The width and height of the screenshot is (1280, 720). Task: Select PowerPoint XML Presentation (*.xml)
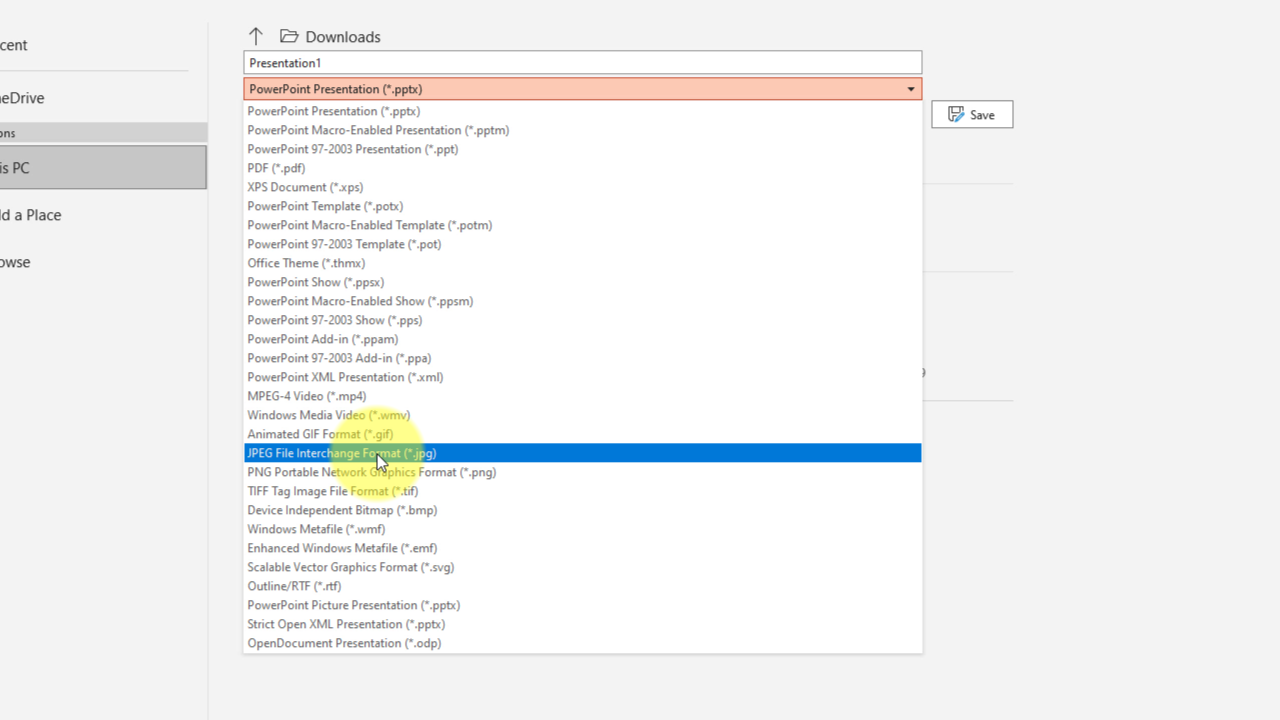[x=582, y=377]
